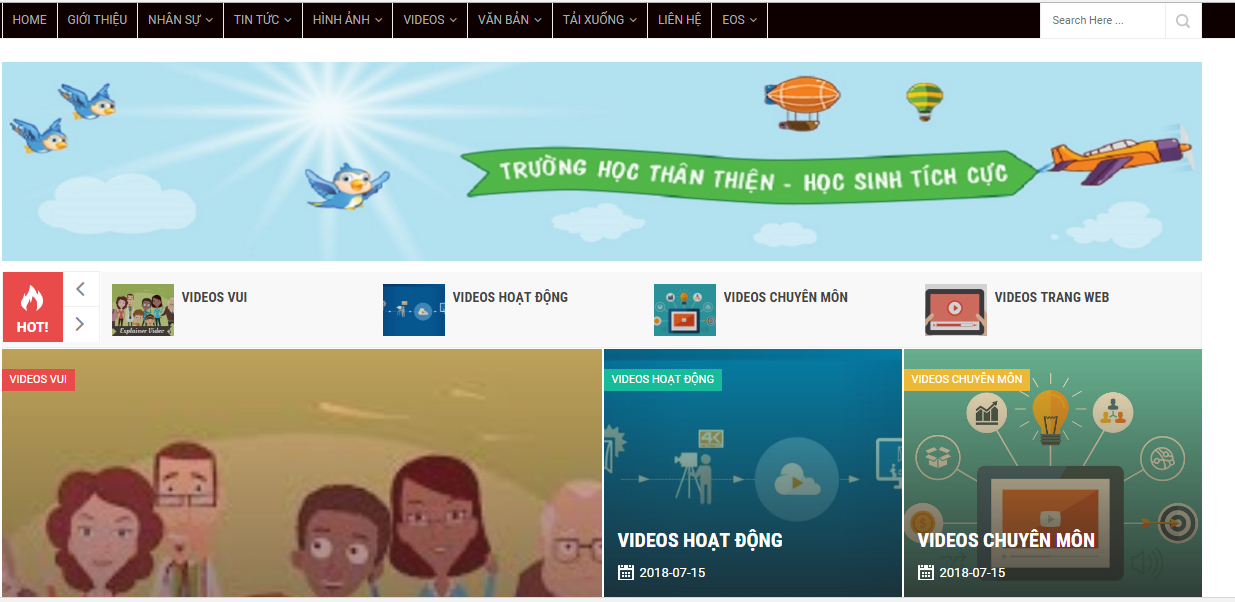This screenshot has width=1235, height=602.
Task: Open the Hình Ảnh dropdown
Action: [x=347, y=20]
